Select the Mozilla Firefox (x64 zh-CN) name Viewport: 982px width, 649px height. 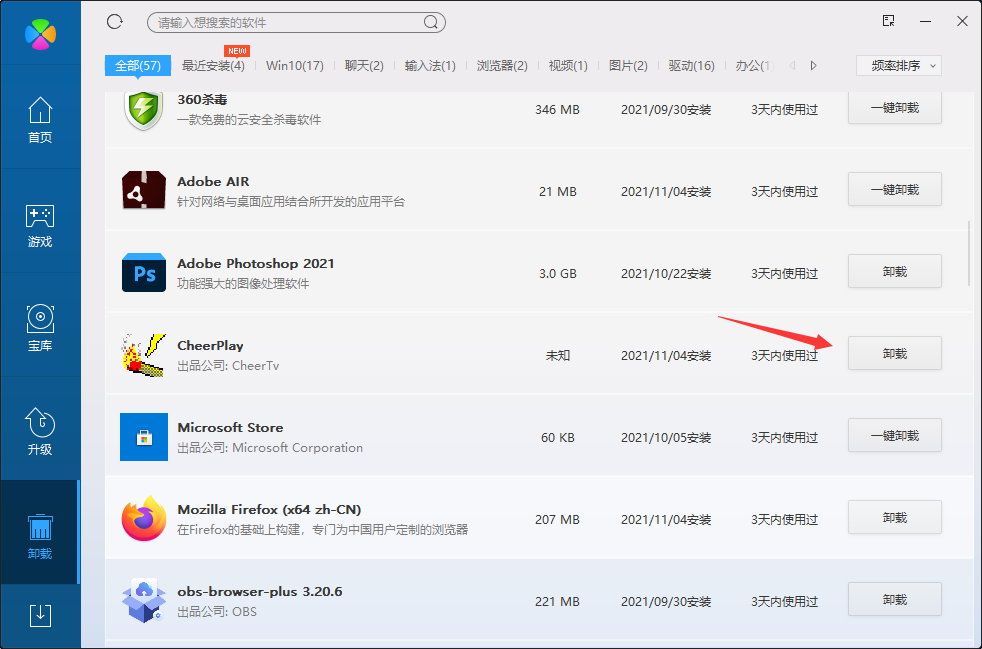(x=269, y=510)
